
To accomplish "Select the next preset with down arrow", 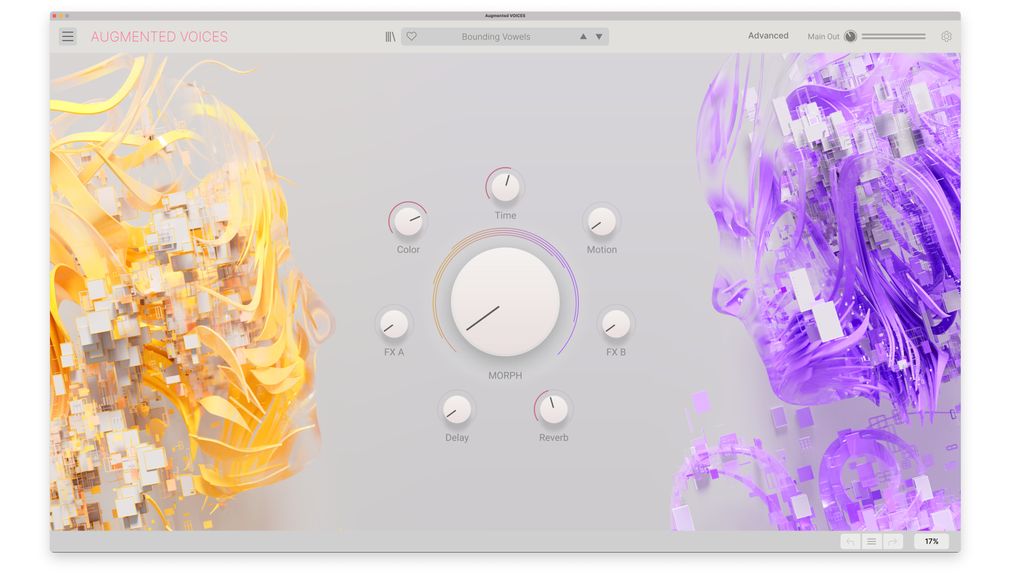I will pos(598,36).
